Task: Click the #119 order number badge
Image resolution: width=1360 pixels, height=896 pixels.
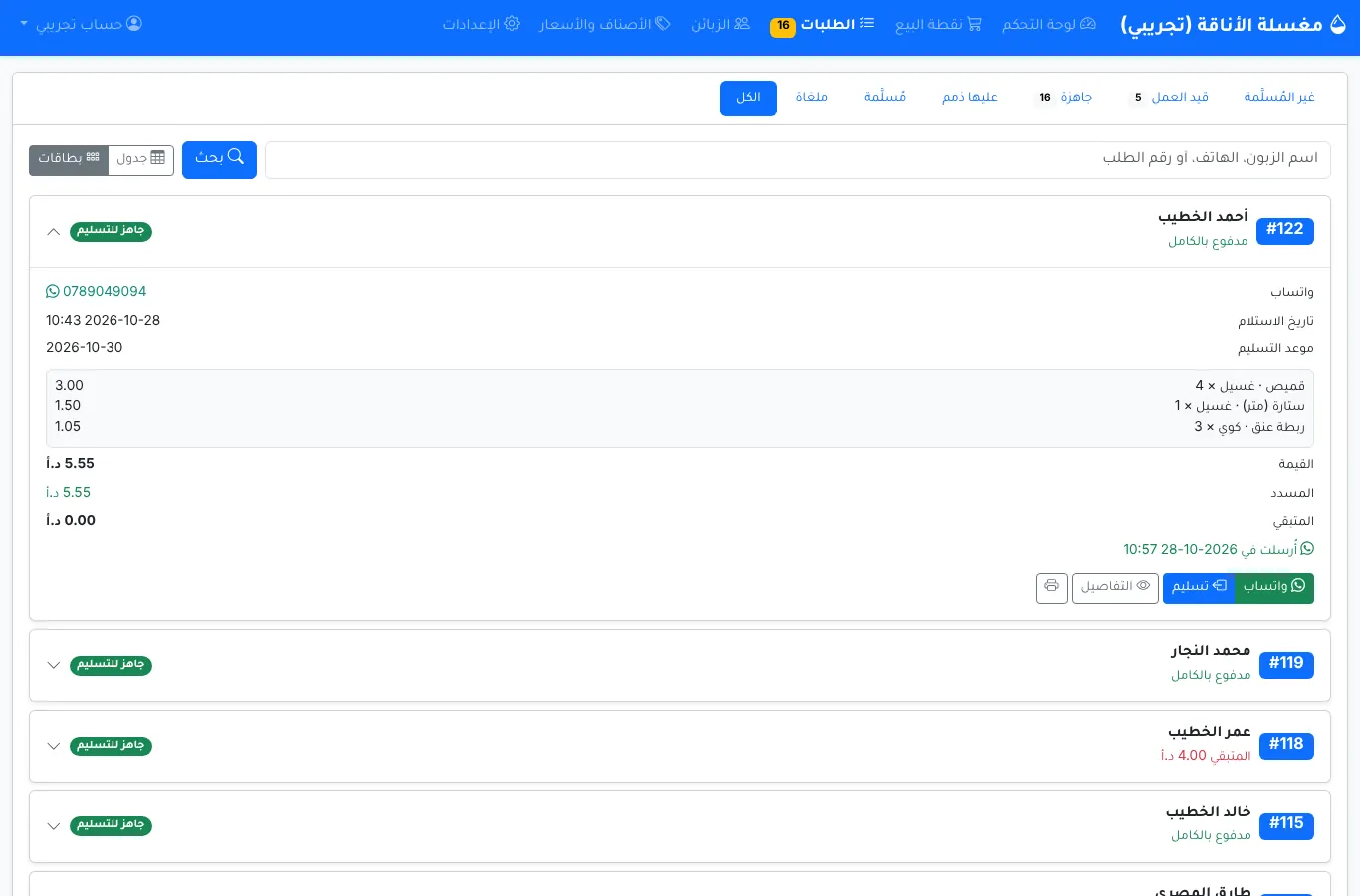Action: [1286, 665]
